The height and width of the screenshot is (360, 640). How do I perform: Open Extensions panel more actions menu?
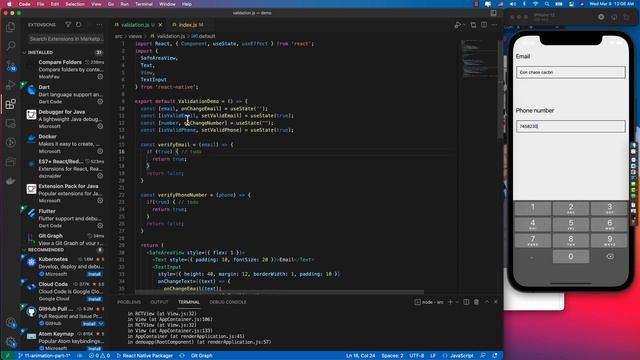(x=99, y=25)
